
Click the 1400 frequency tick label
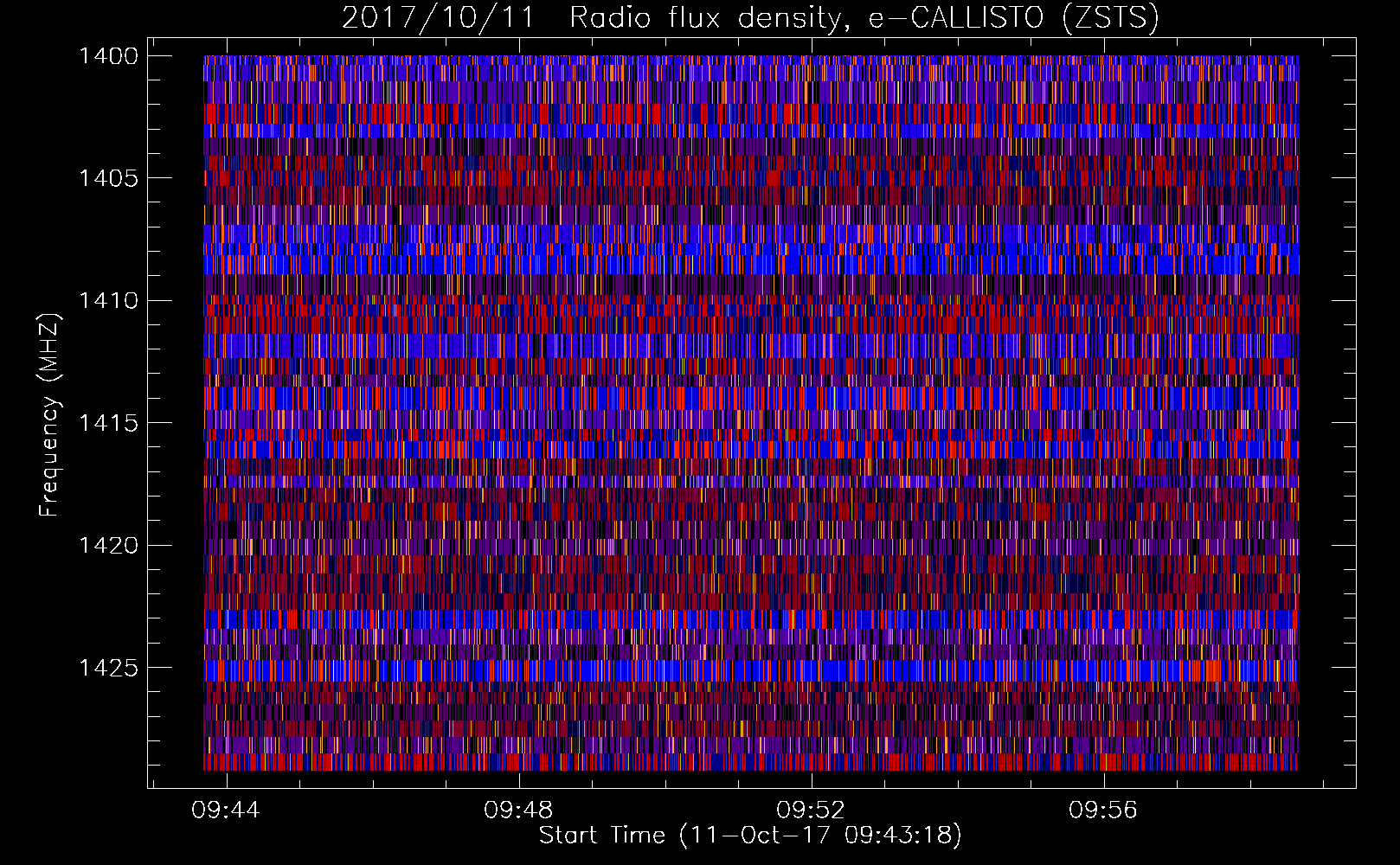tap(108, 56)
